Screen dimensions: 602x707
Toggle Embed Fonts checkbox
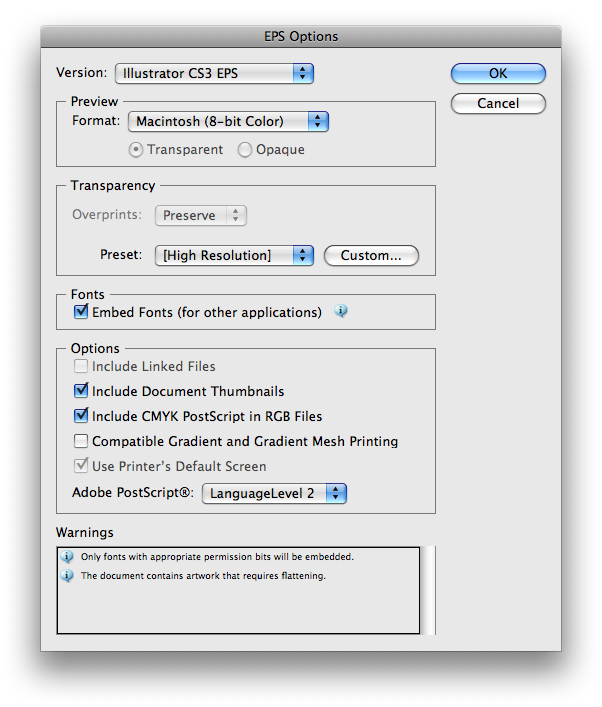click(81, 312)
